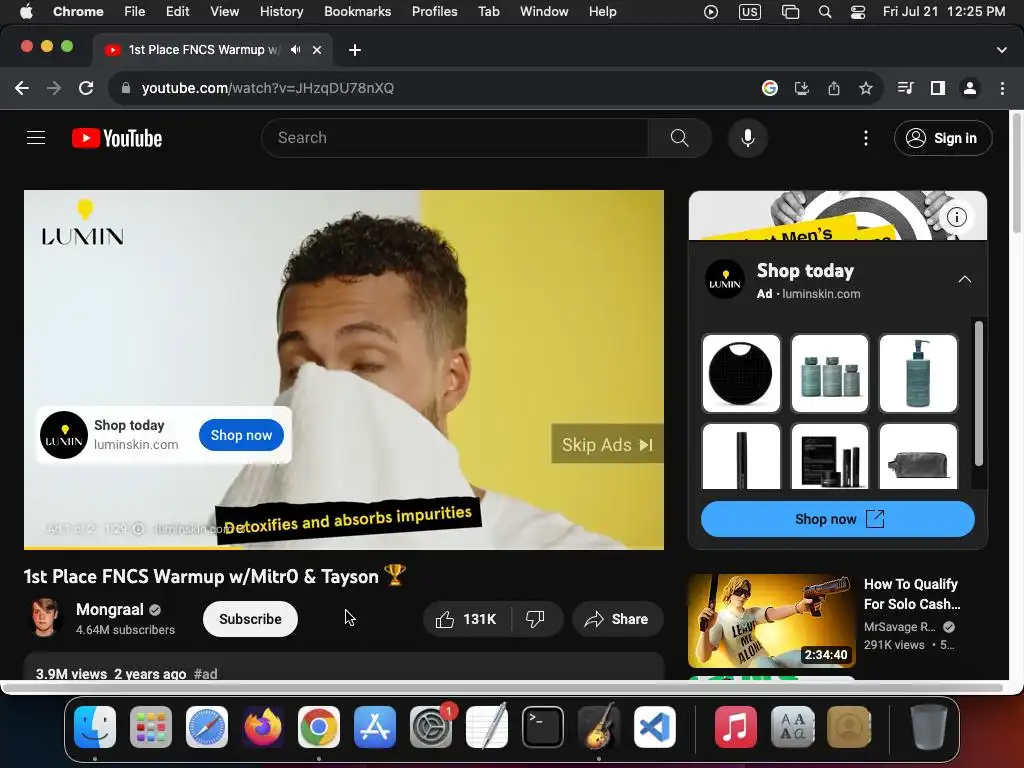Image resolution: width=1024 pixels, height=768 pixels.
Task: Open the YouTube hamburger guide menu
Action: click(36, 138)
